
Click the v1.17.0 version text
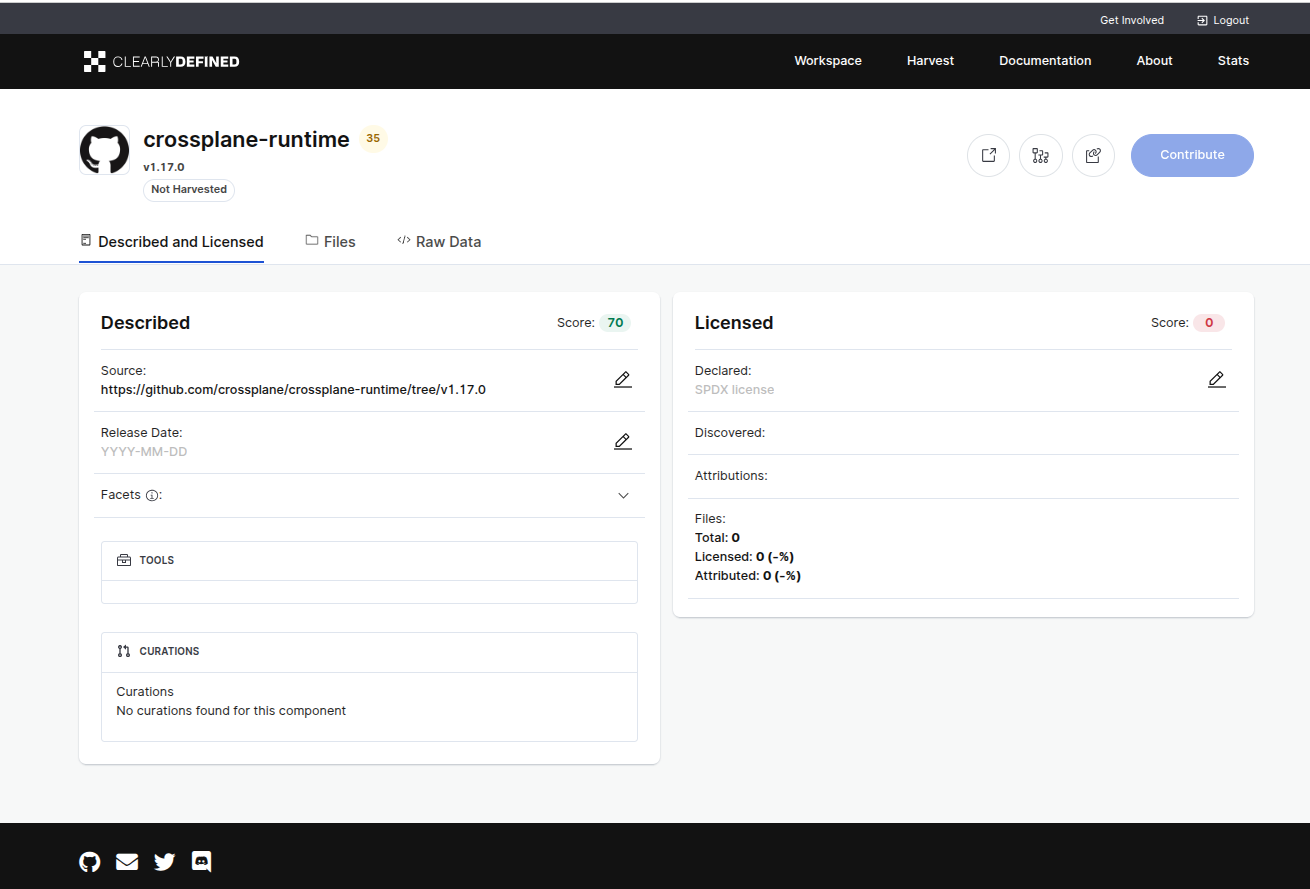[164, 167]
